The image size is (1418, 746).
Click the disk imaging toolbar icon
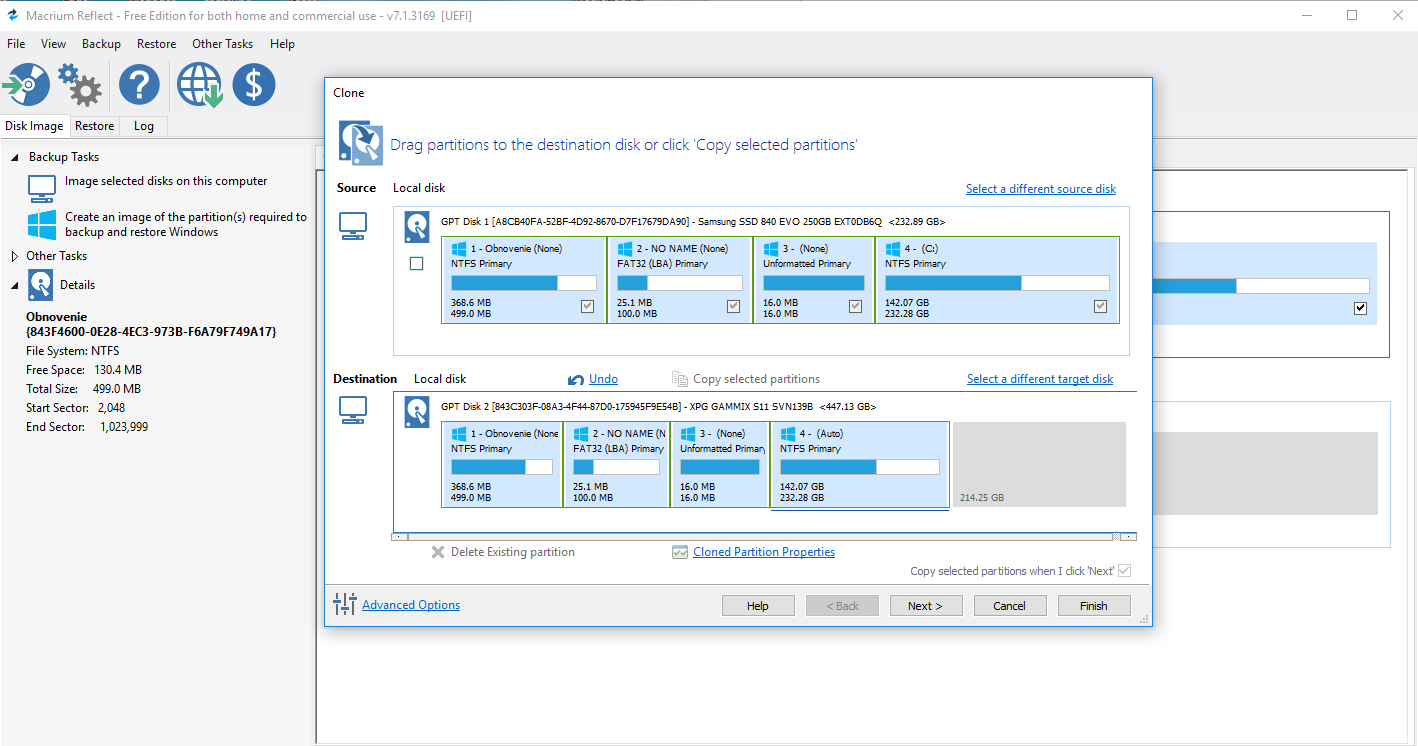pos(25,85)
